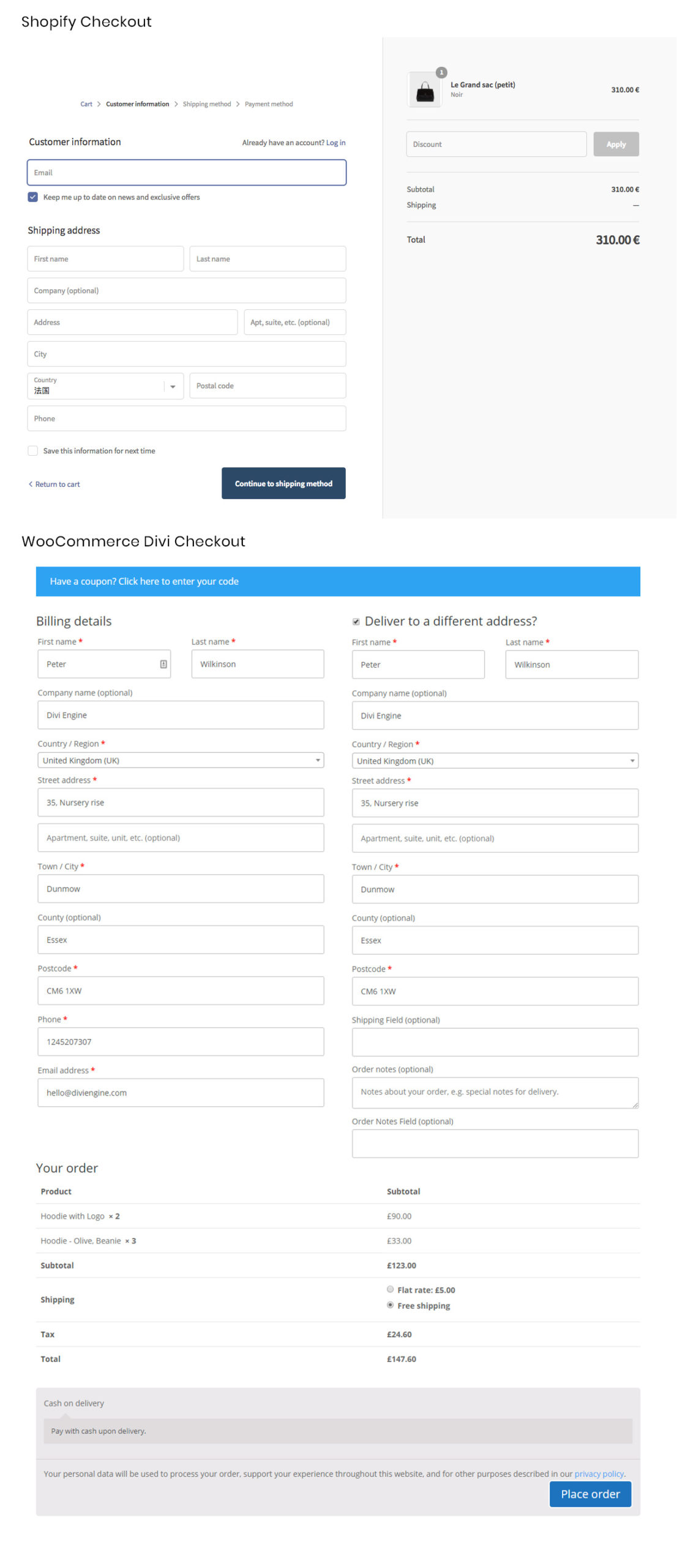The width and height of the screenshot is (677, 1568).
Task: Click billing Last name field with Wilkinson
Action: click(258, 664)
